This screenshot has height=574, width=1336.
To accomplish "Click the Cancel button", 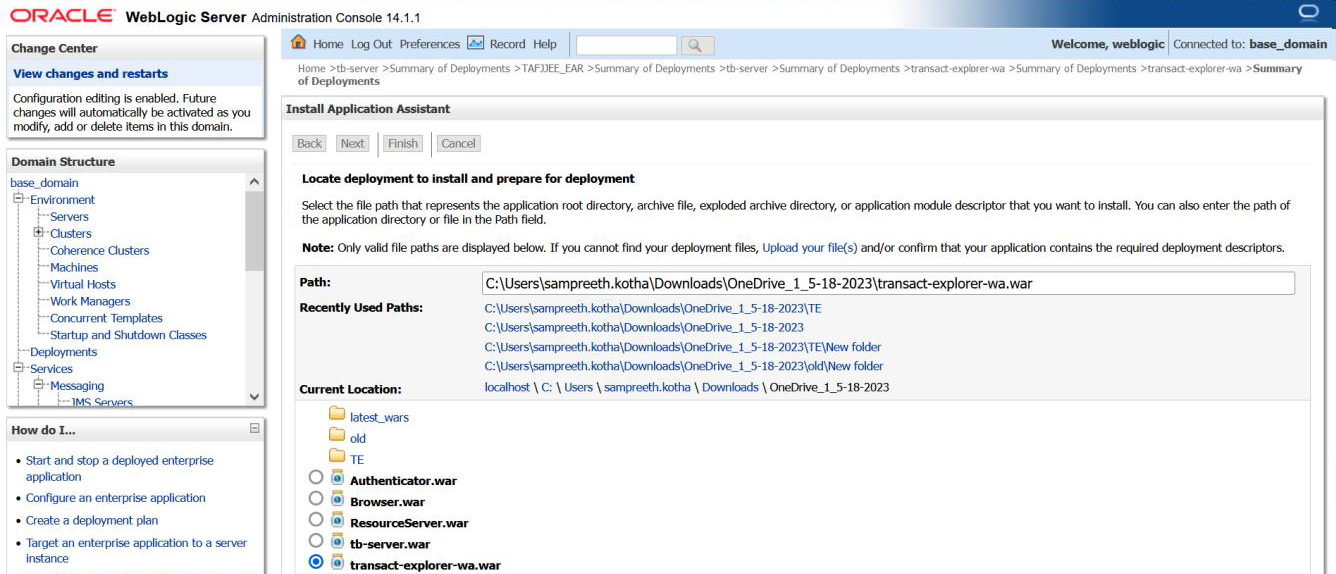I will [458, 143].
